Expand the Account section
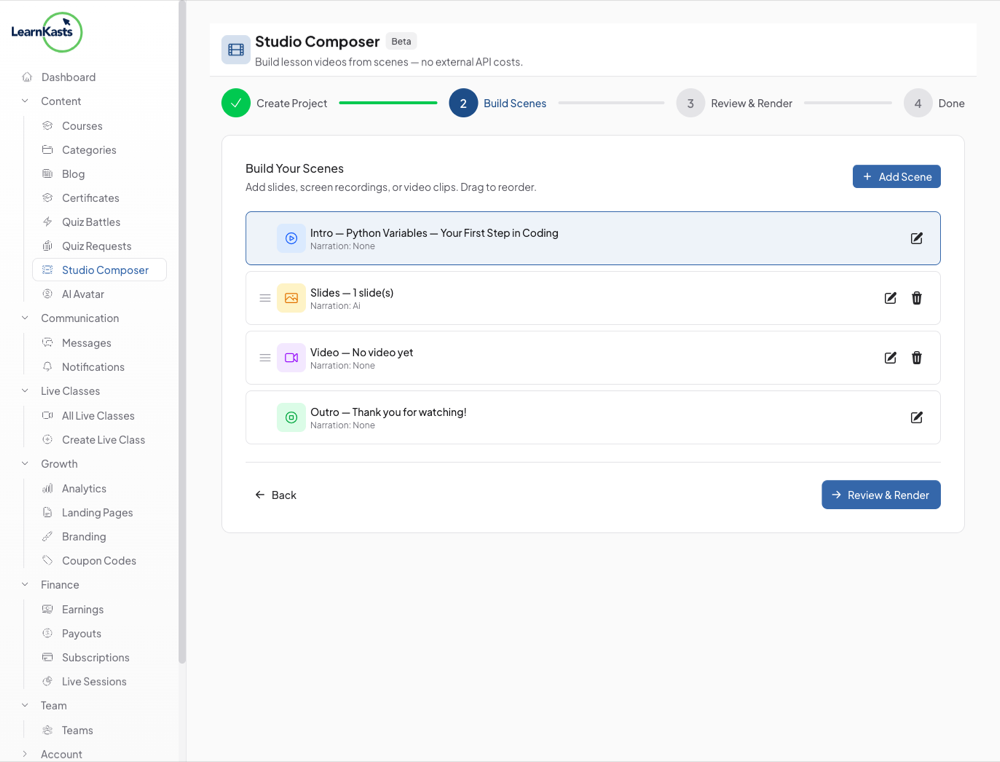1000x762 pixels. pyautogui.click(x=25, y=754)
